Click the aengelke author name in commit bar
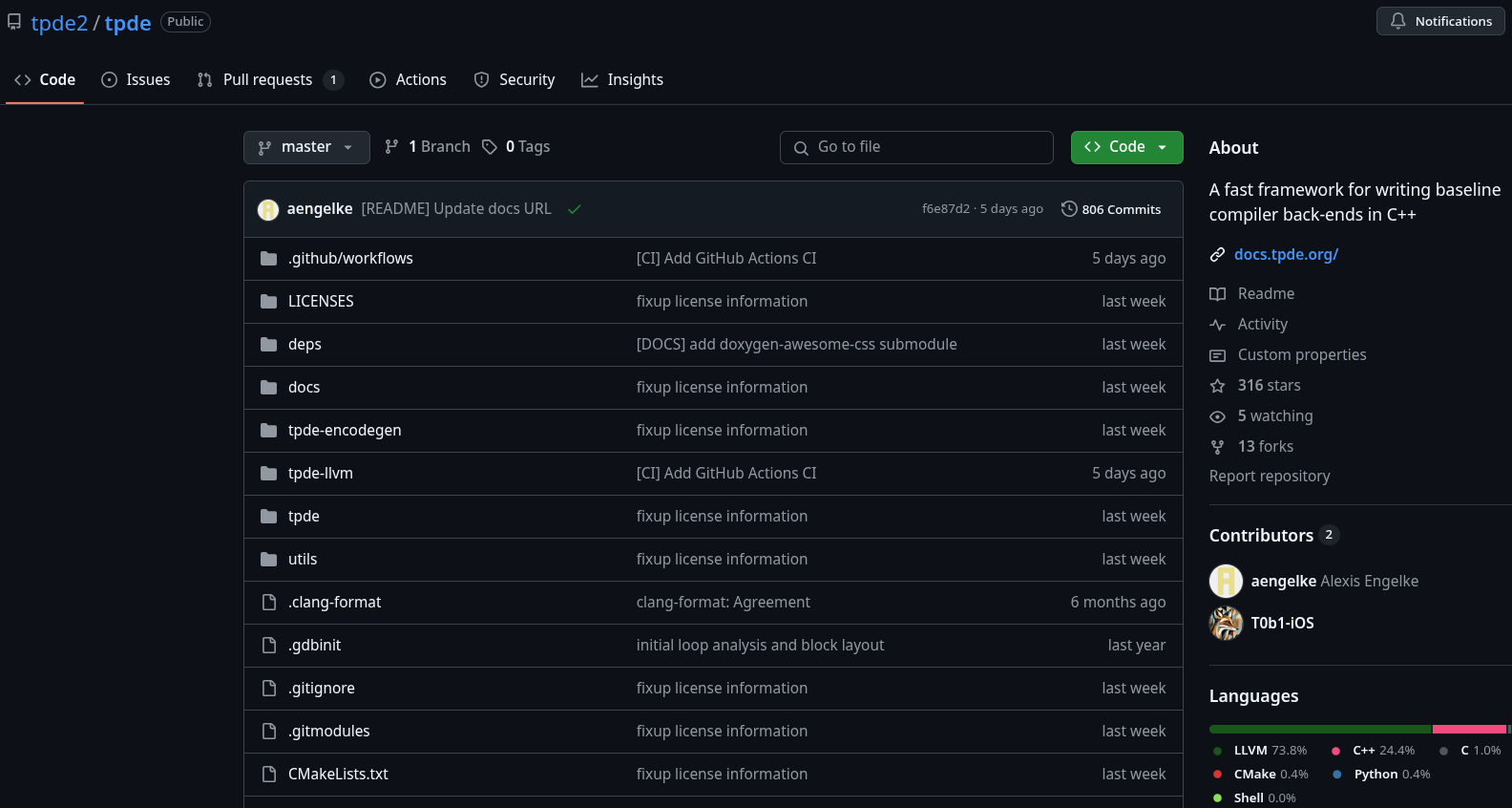The image size is (1512, 808). pyautogui.click(x=320, y=209)
